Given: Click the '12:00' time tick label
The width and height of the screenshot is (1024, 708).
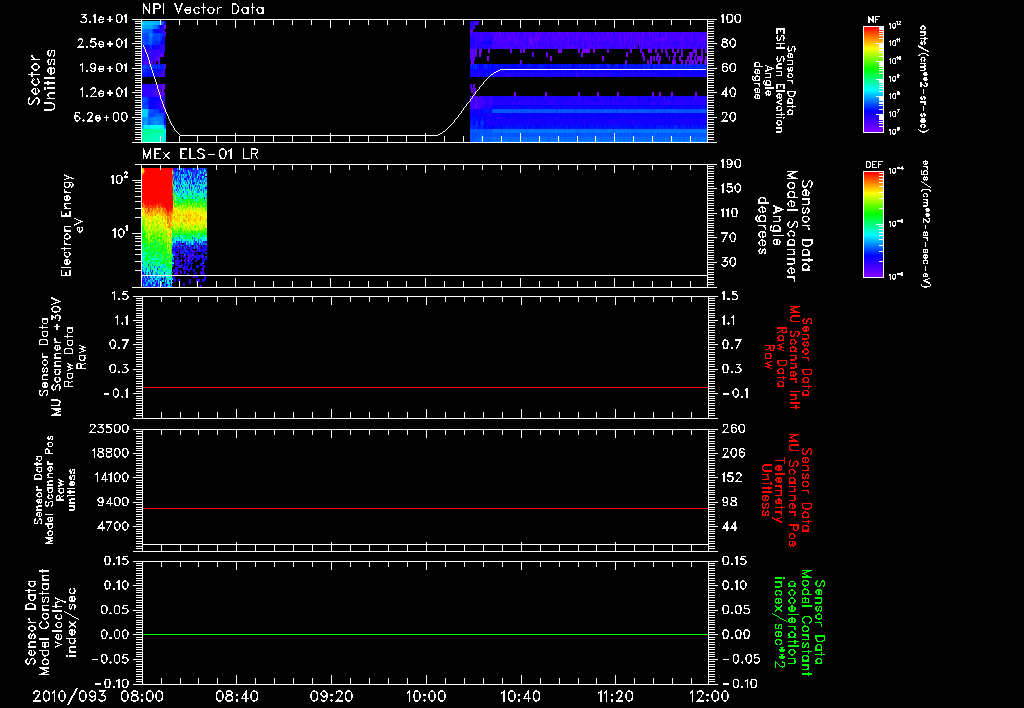Looking at the screenshot, I should coord(709,696).
